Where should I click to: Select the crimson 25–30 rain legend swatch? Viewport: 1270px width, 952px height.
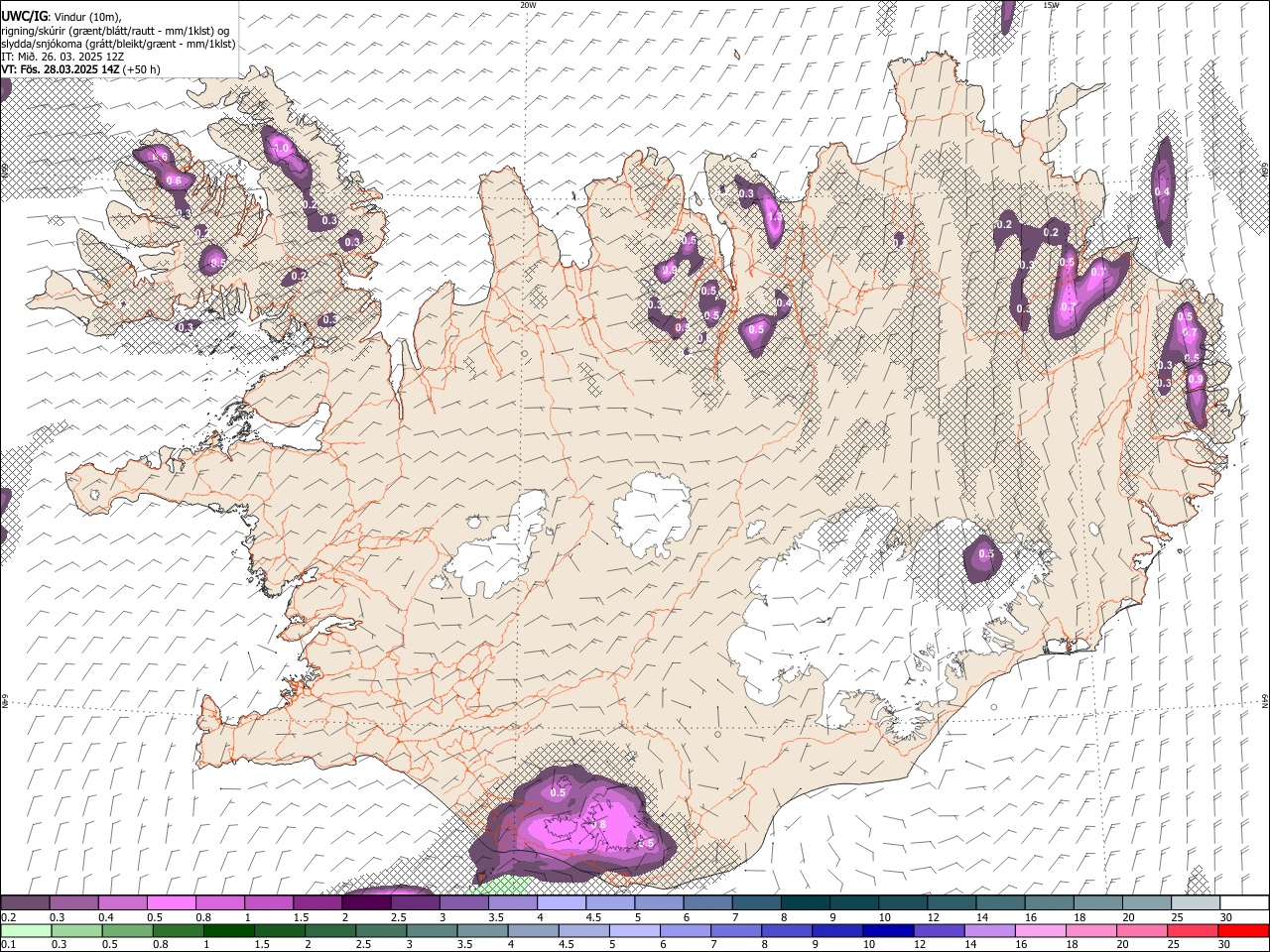pos(1193,931)
